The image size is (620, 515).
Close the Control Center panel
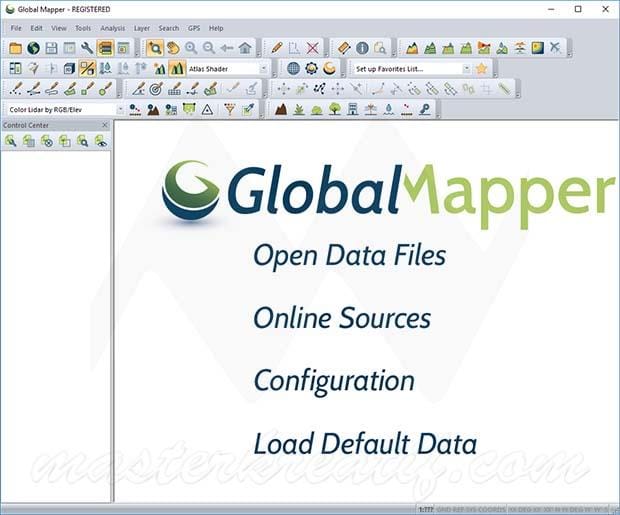(105, 125)
